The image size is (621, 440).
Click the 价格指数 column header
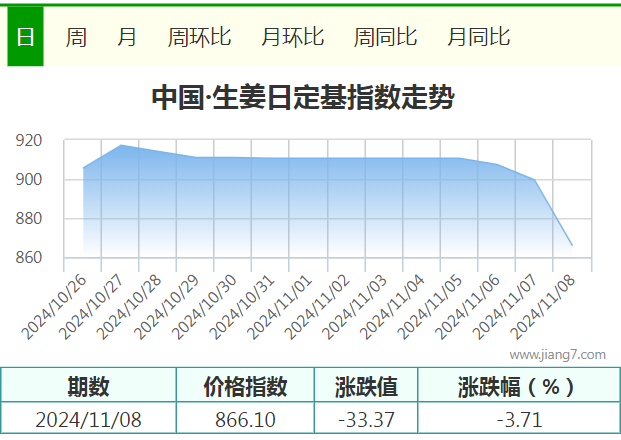pos(245,386)
